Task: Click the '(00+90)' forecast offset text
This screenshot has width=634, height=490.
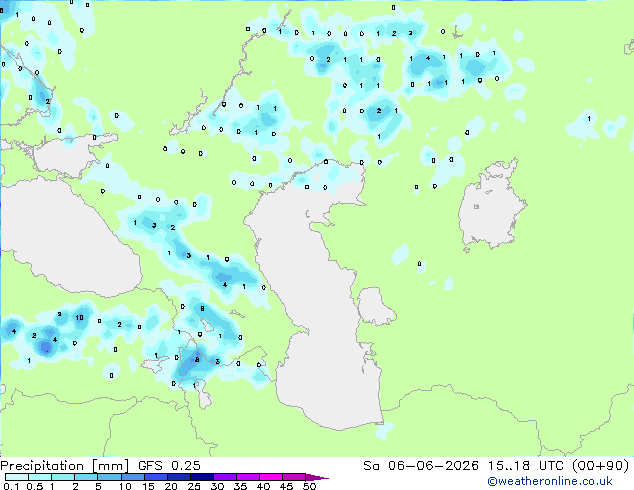Action: point(601,466)
